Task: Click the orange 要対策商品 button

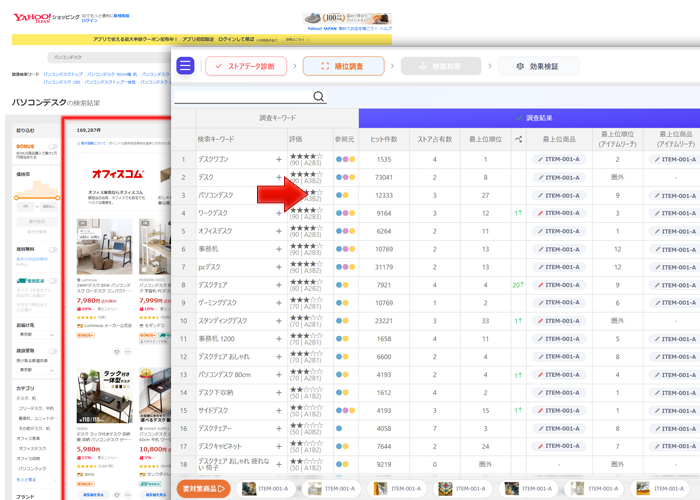Action: (x=205, y=488)
